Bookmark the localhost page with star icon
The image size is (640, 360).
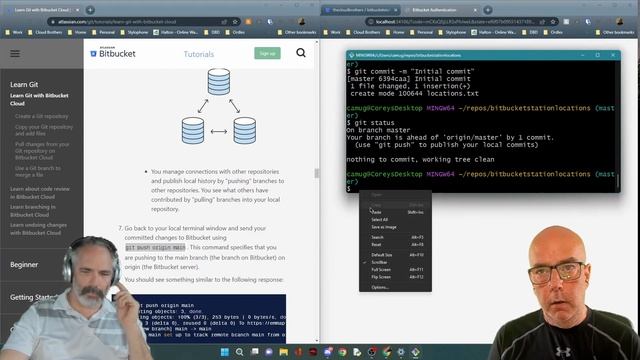553,22
